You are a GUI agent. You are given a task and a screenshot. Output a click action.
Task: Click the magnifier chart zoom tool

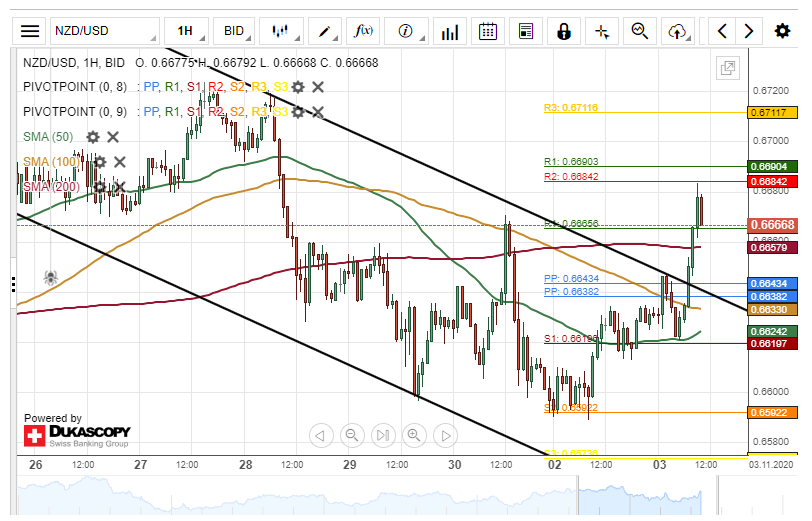pyautogui.click(x=640, y=31)
